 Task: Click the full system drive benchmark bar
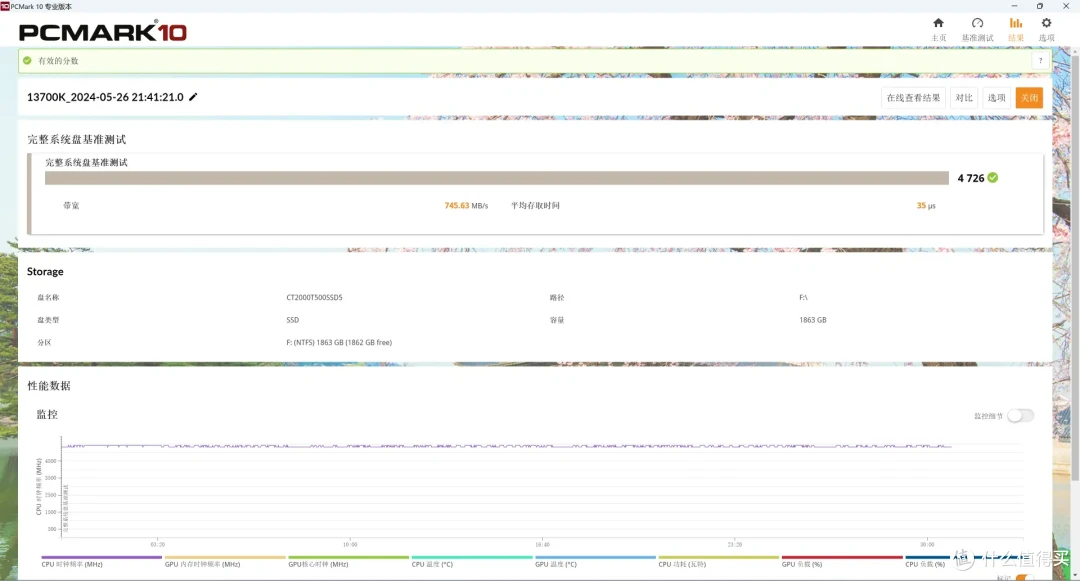[497, 178]
